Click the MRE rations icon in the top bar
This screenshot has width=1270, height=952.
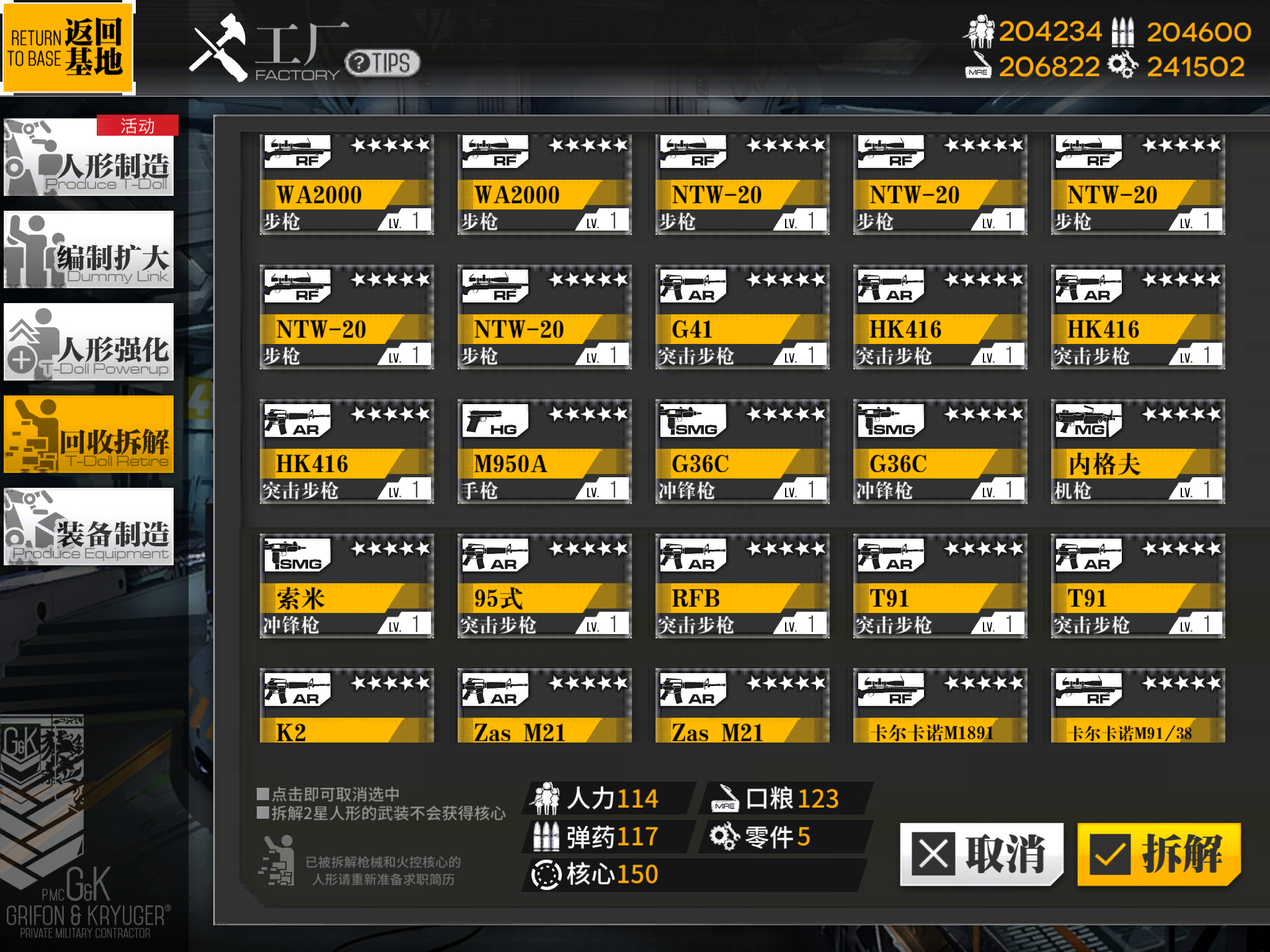point(979,66)
